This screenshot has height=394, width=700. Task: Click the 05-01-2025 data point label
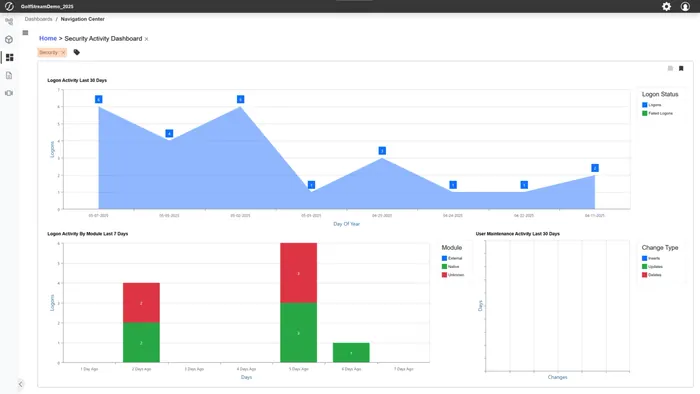click(x=311, y=185)
